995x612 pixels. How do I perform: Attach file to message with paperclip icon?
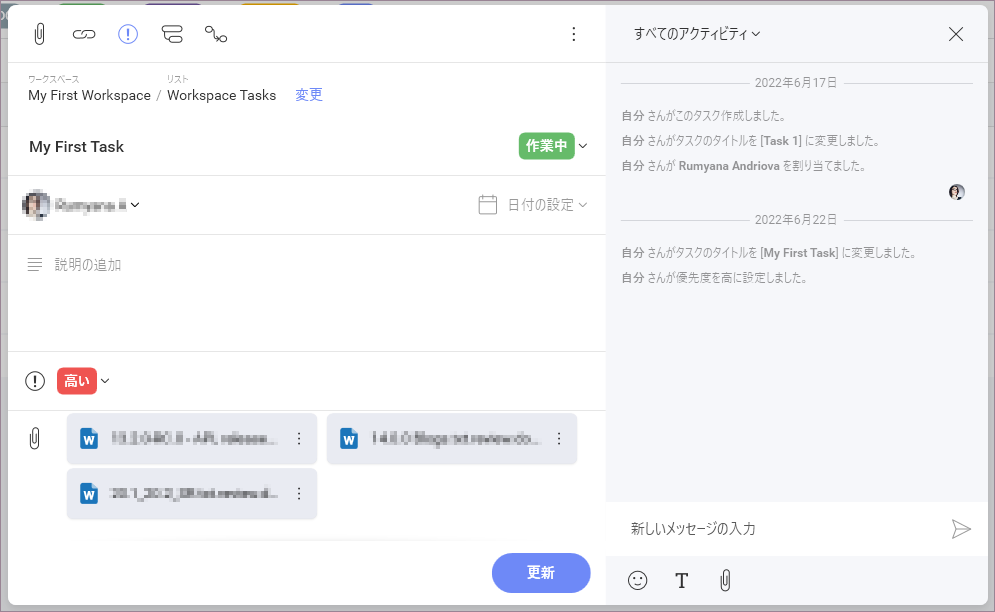point(725,580)
